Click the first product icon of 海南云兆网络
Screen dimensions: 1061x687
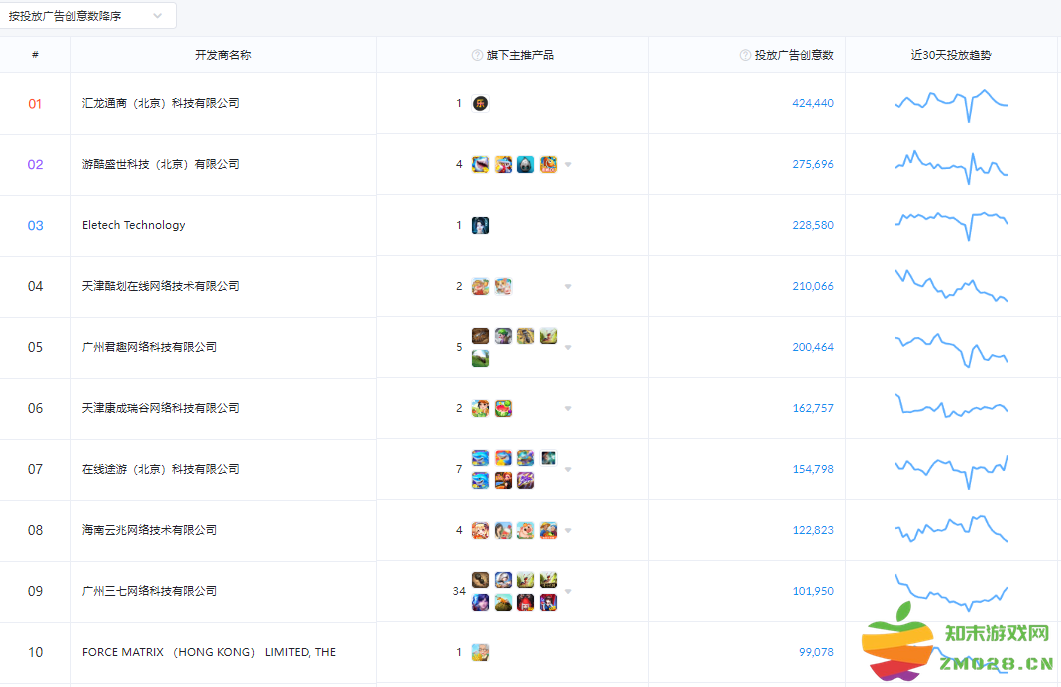pos(480,530)
